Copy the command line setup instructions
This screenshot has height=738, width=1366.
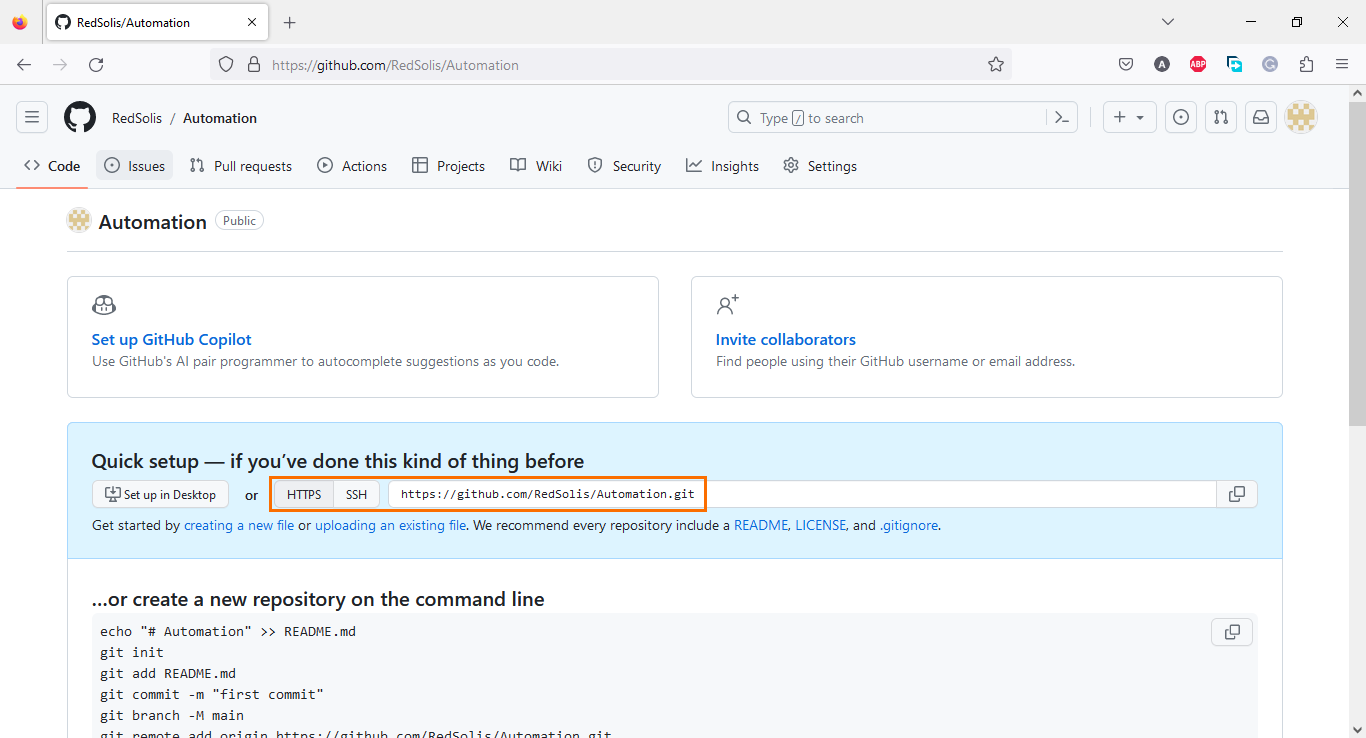1231,631
